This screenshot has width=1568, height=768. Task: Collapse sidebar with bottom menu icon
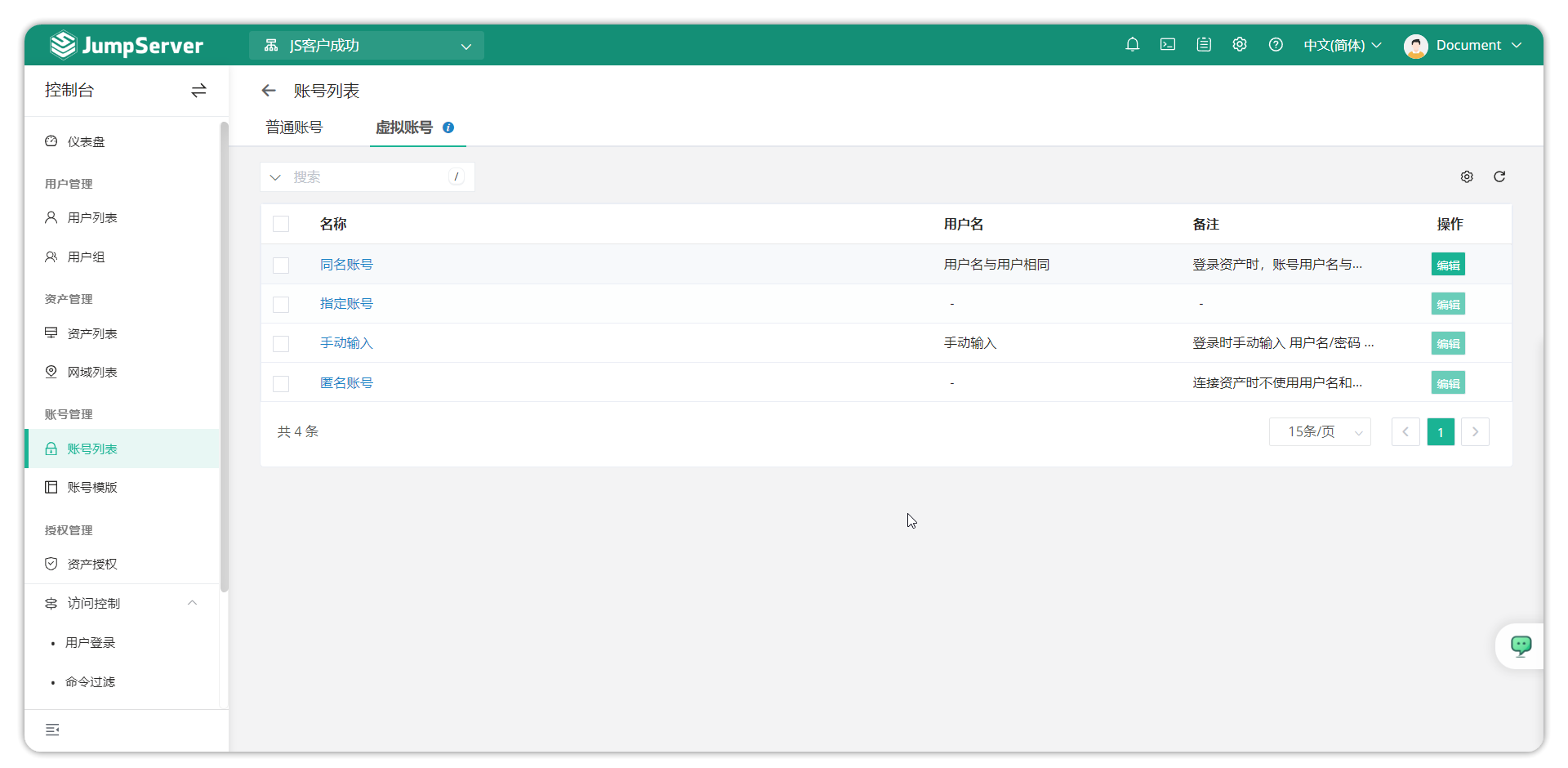tap(52, 730)
